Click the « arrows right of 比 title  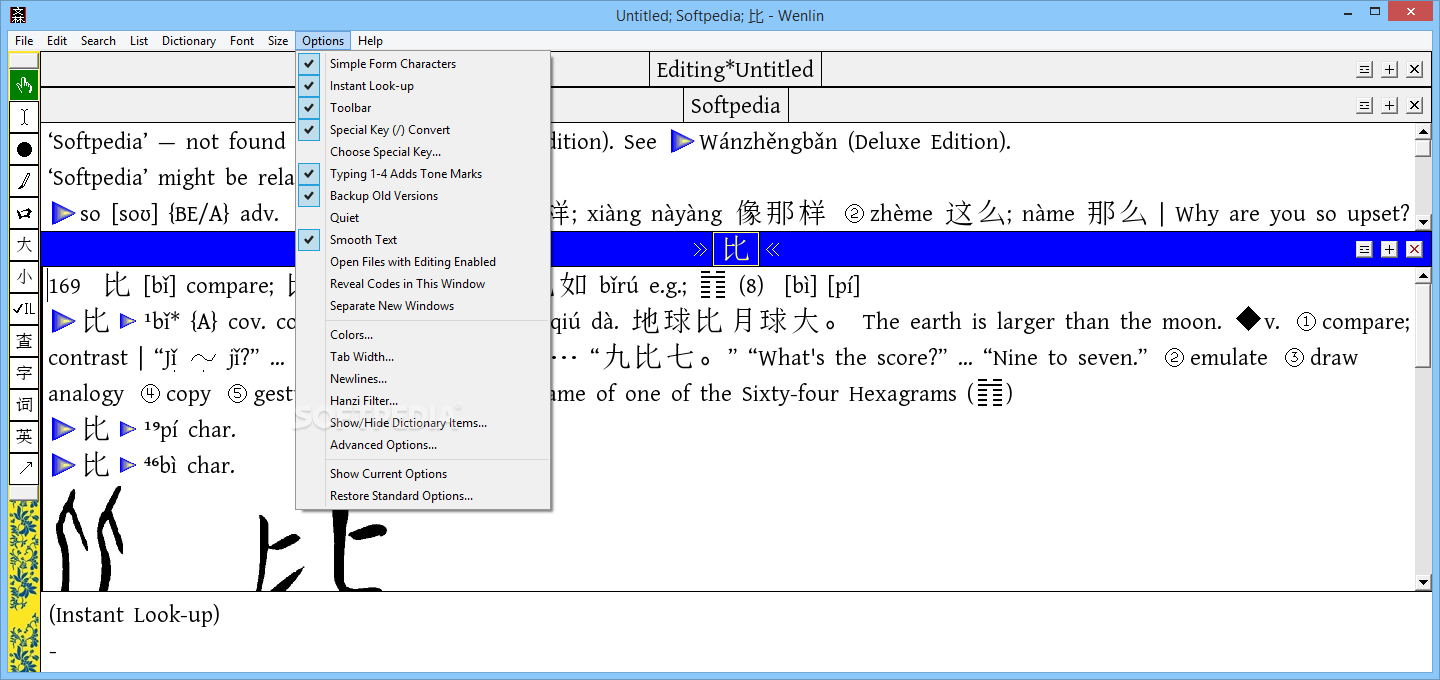[x=772, y=249]
